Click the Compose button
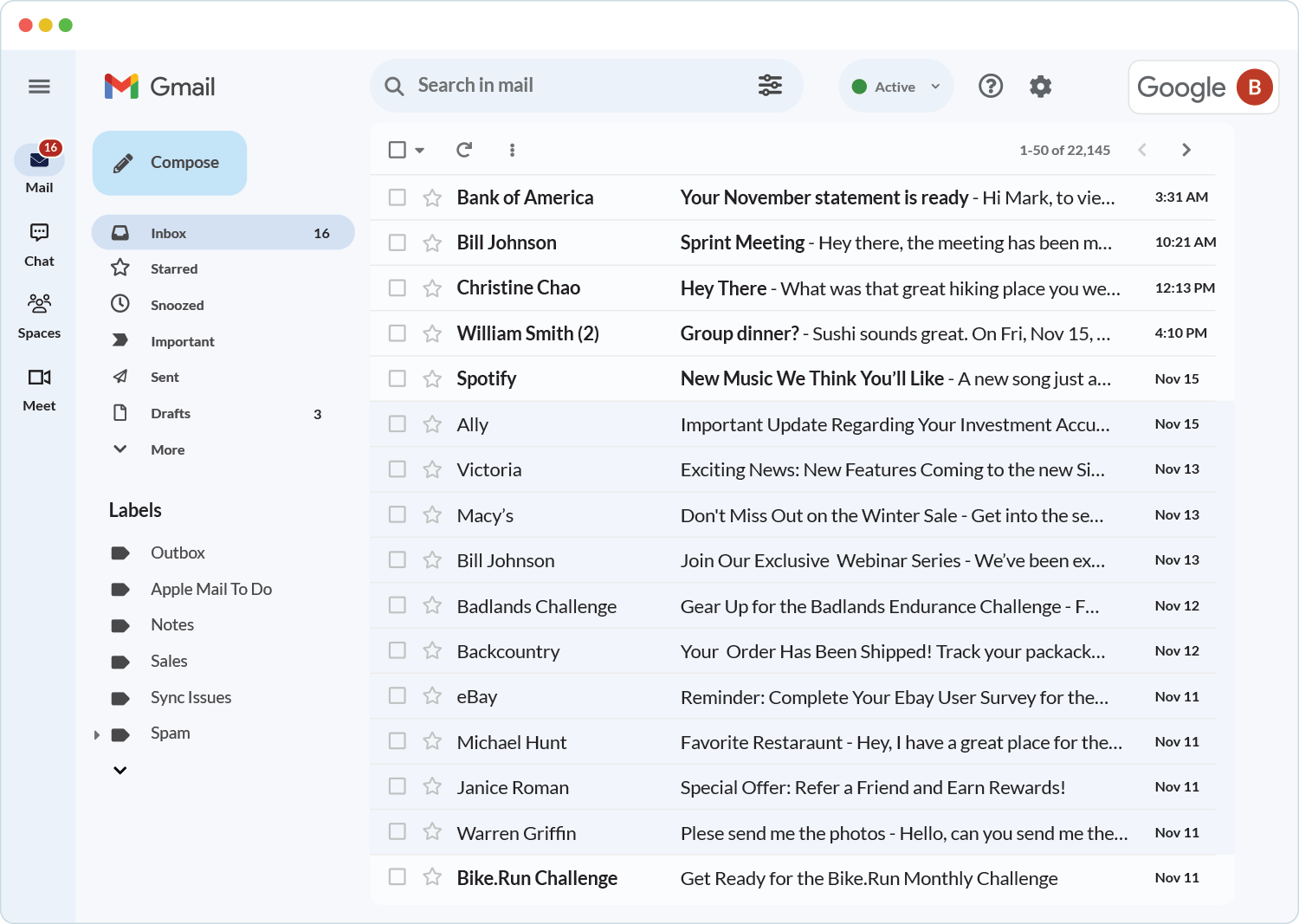Viewport: 1299px width, 924px height. [170, 163]
